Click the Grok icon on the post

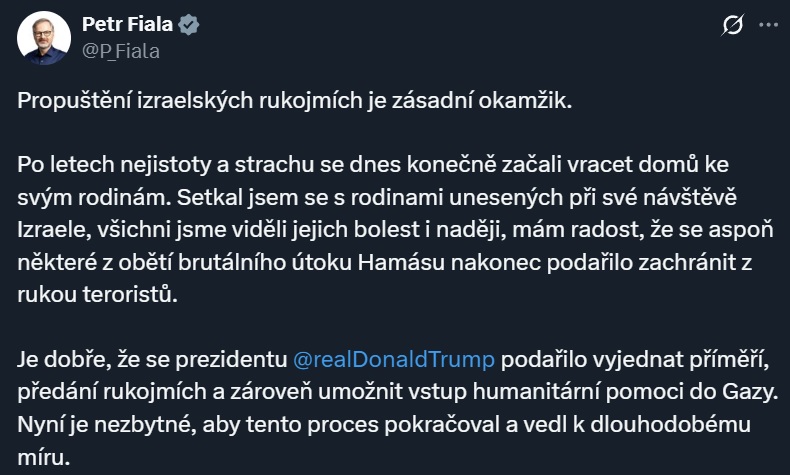[x=731, y=27]
